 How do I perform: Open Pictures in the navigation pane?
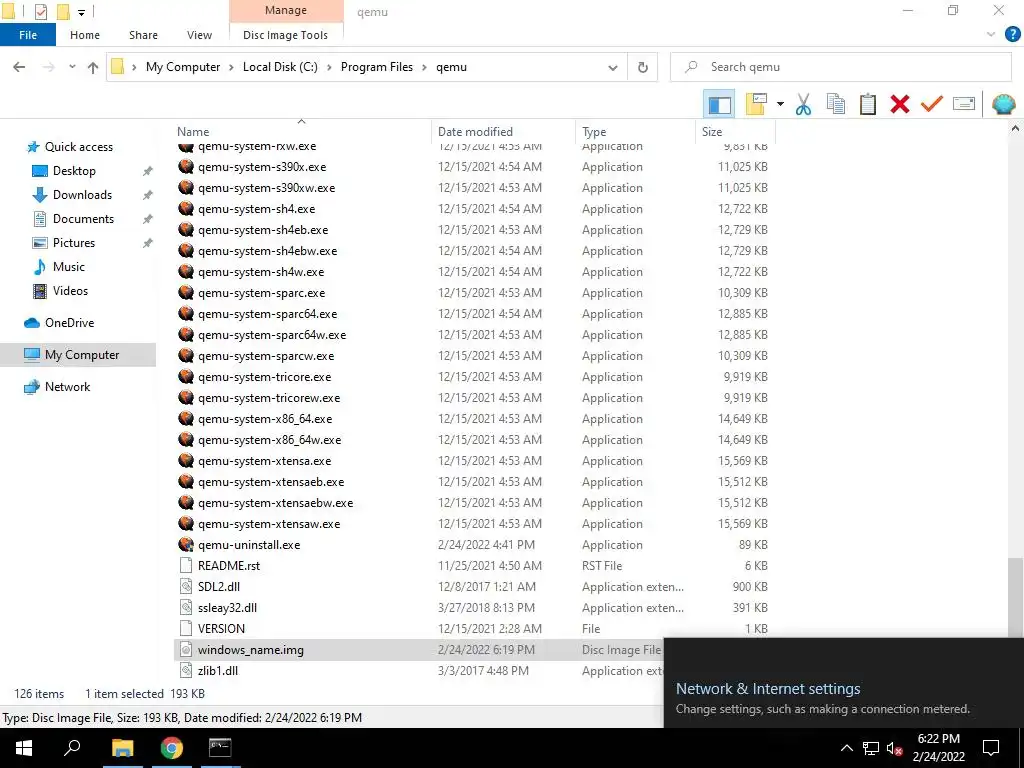pos(74,243)
